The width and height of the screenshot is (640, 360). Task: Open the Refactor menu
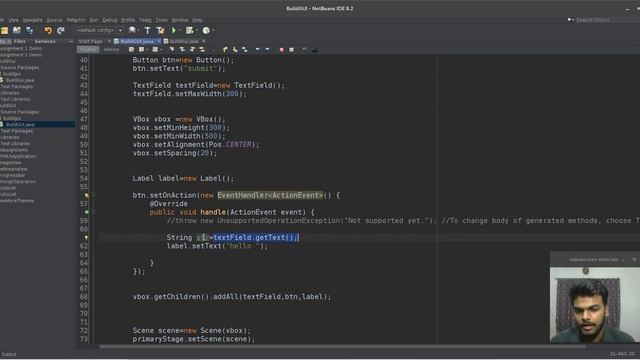click(76, 20)
